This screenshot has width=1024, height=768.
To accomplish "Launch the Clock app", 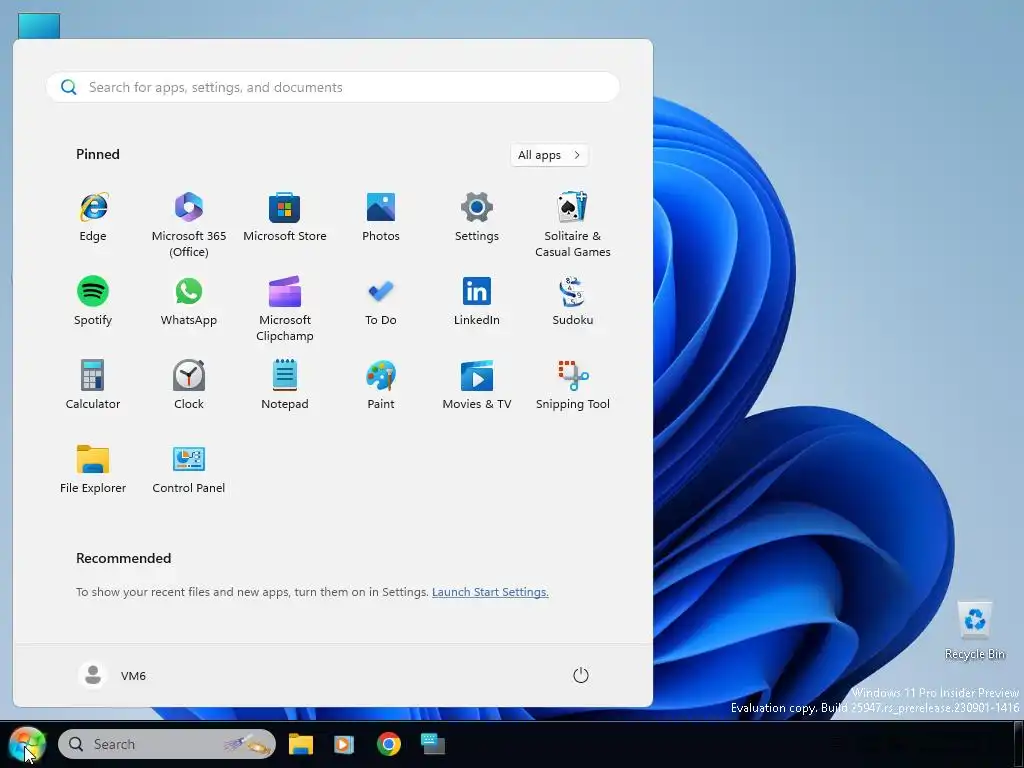I will tap(189, 385).
